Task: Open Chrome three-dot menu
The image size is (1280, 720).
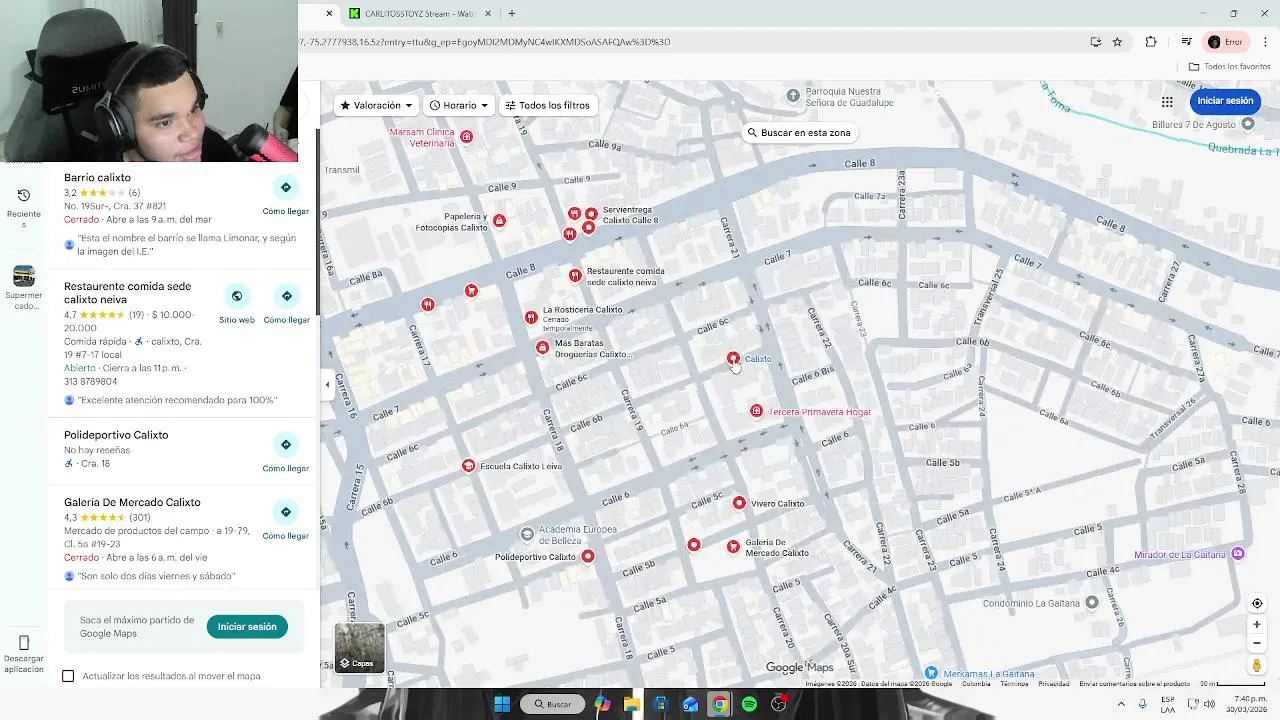Action: pyautogui.click(x=1265, y=42)
